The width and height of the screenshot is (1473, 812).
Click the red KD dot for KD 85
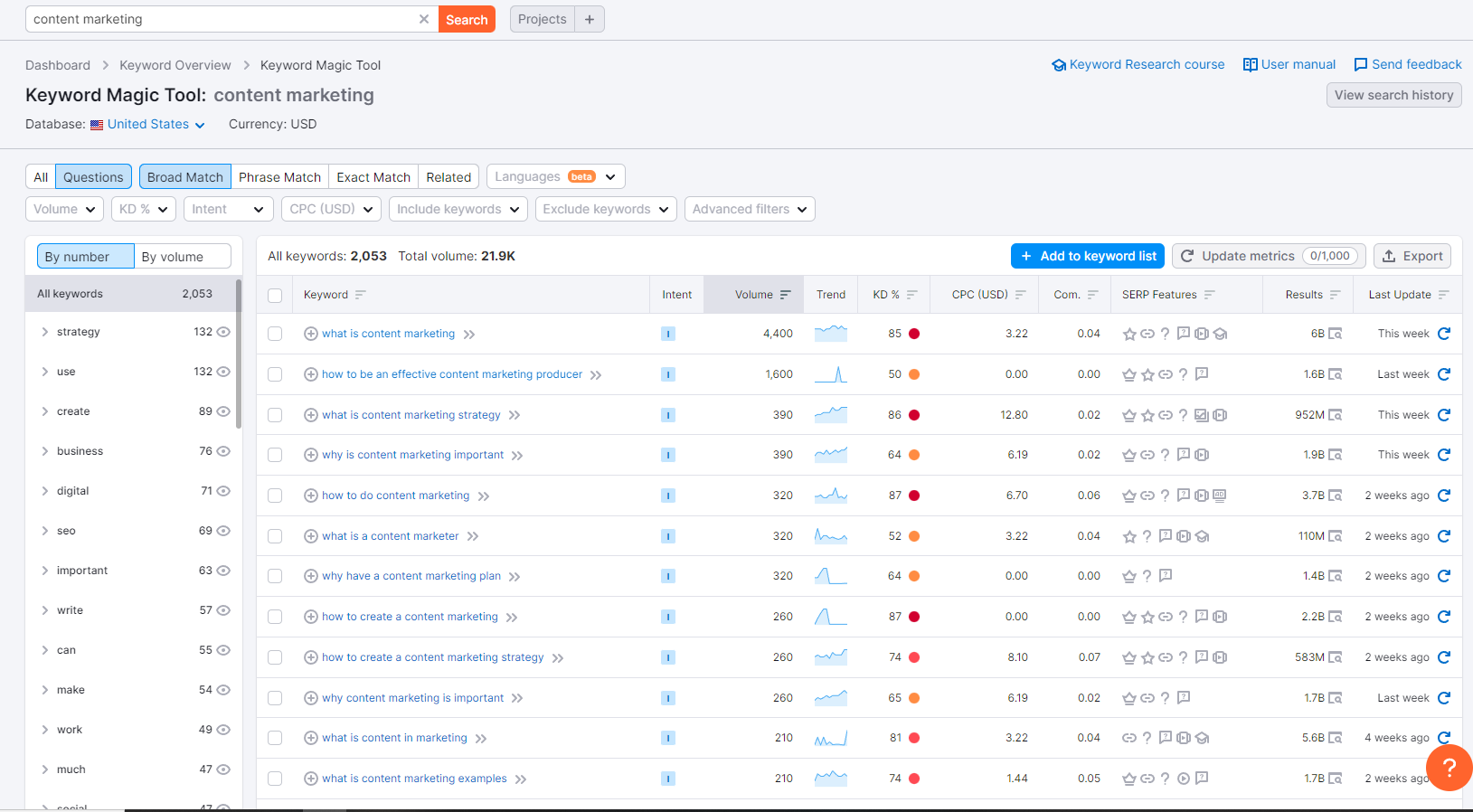click(914, 334)
